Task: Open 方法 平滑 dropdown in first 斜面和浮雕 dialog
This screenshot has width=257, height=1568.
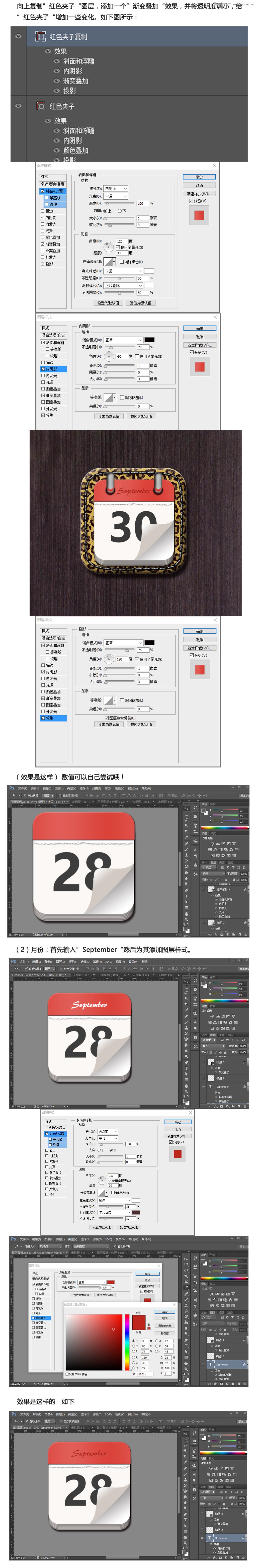Action: tap(116, 197)
